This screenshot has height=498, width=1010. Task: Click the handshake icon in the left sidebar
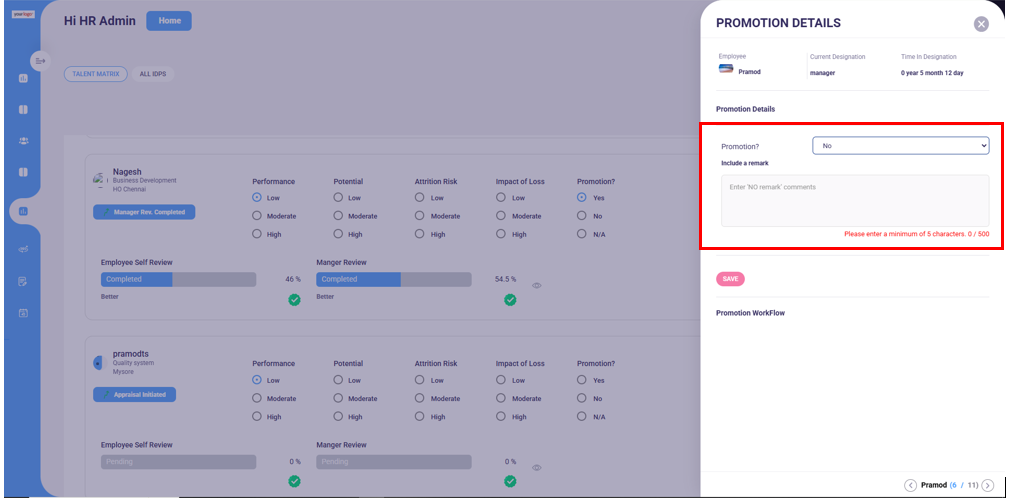pos(23,249)
